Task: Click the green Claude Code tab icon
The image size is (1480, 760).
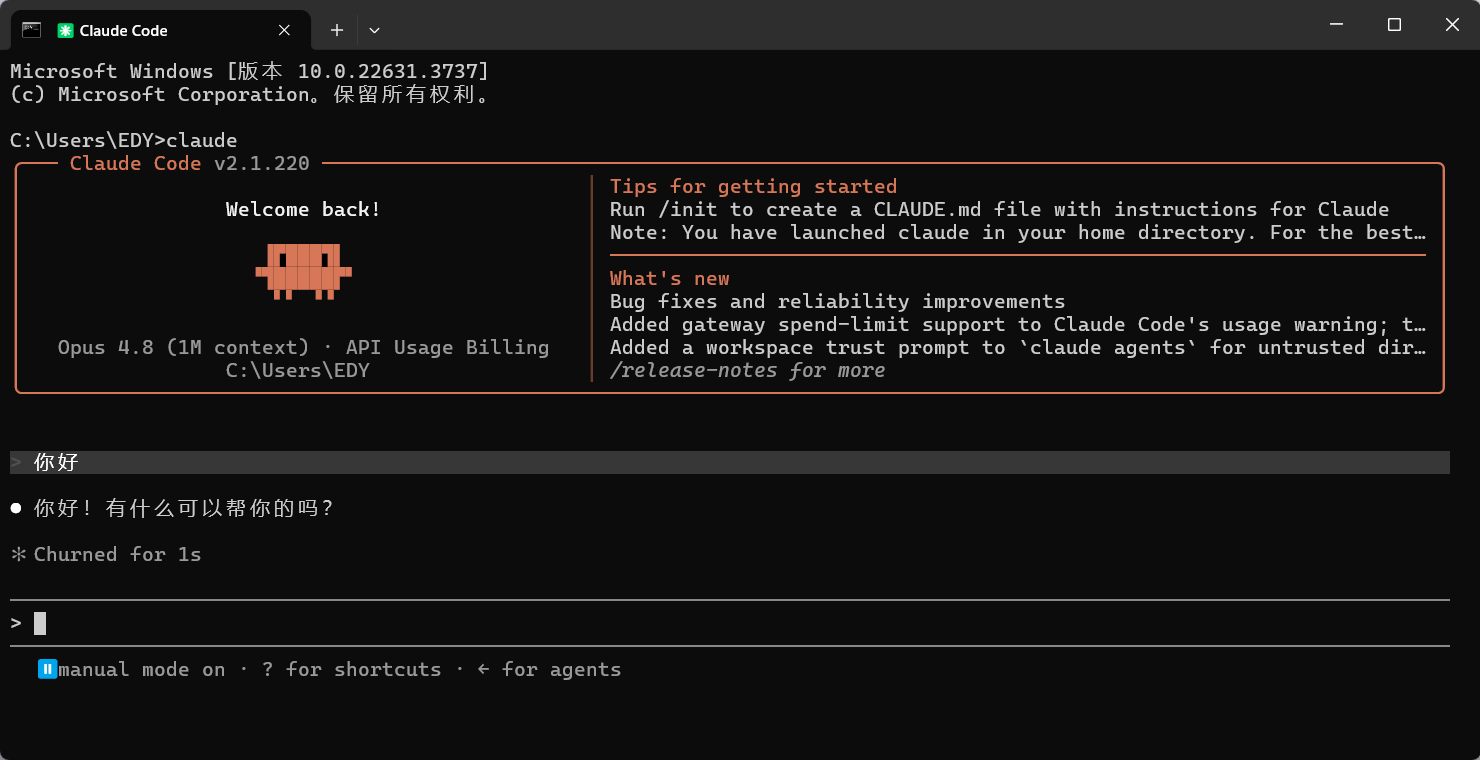Action: tap(66, 31)
